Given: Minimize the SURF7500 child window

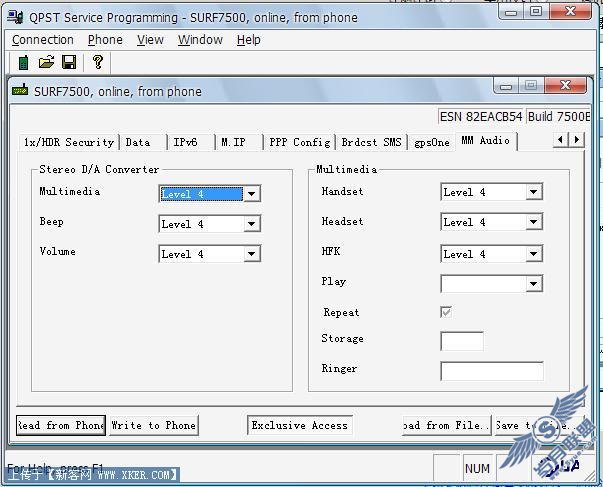Looking at the screenshot, I should coord(506,86).
